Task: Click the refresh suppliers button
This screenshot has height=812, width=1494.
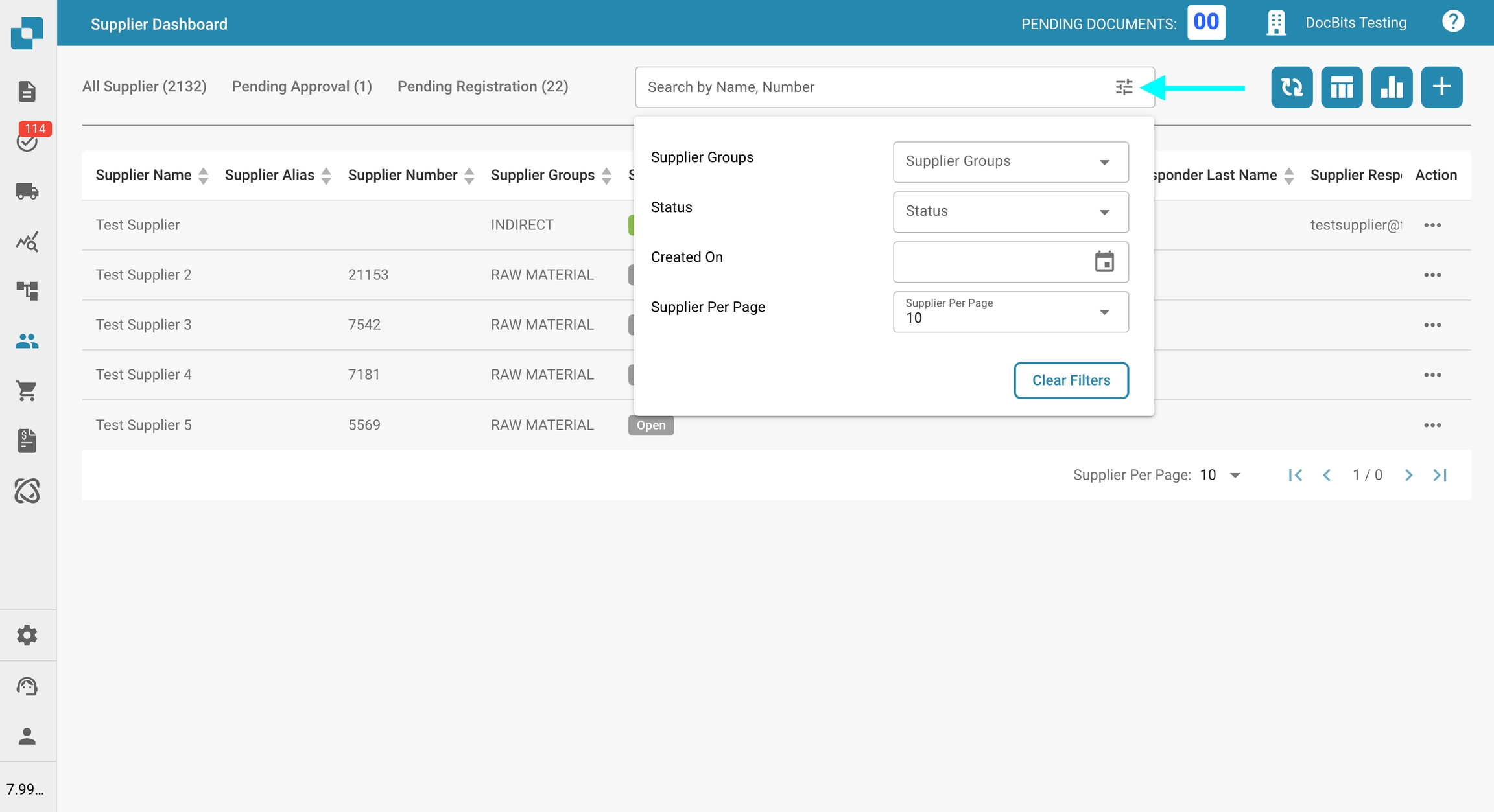Action: pos(1291,87)
